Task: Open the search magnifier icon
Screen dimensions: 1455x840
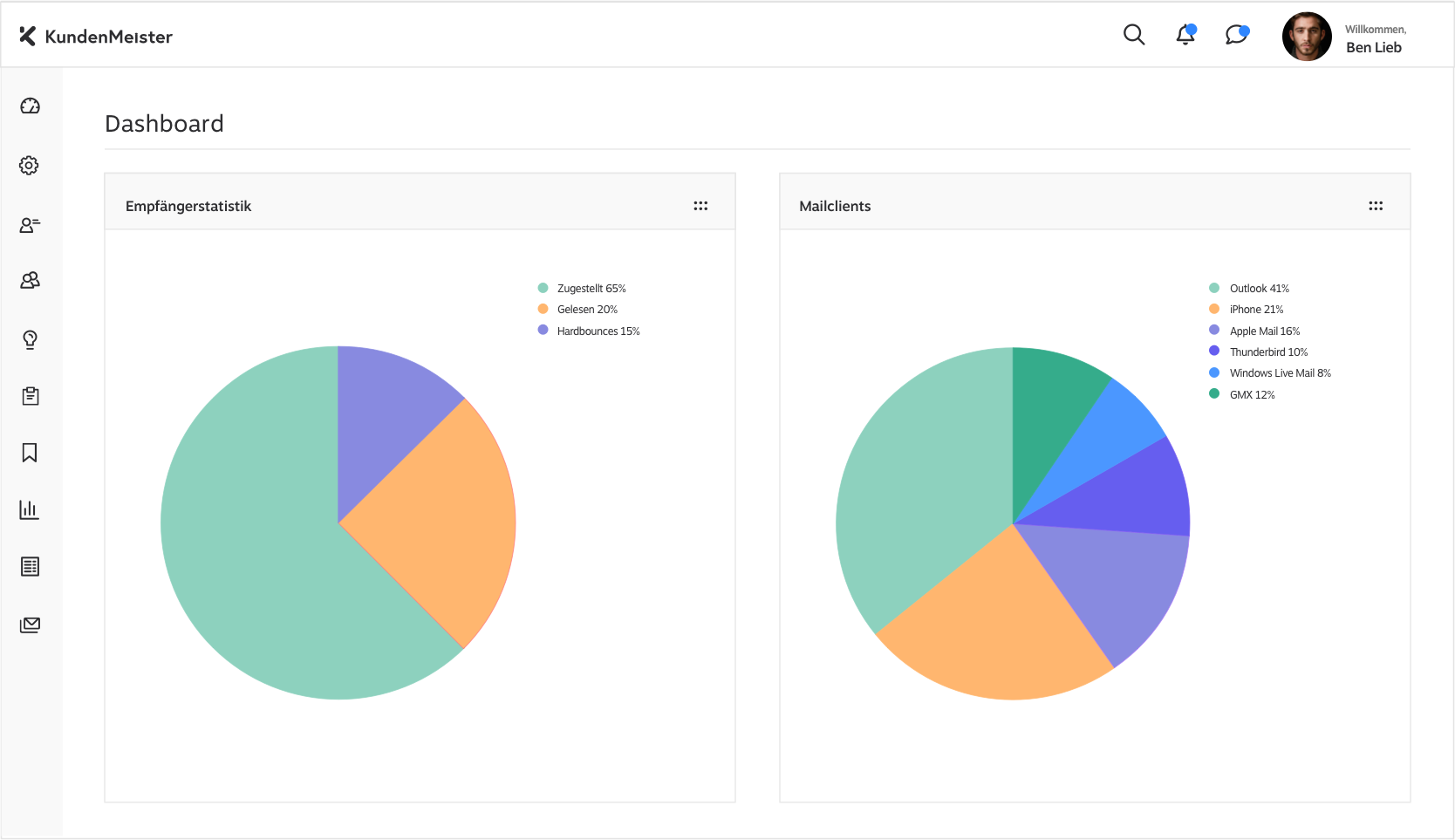Action: tap(1133, 35)
